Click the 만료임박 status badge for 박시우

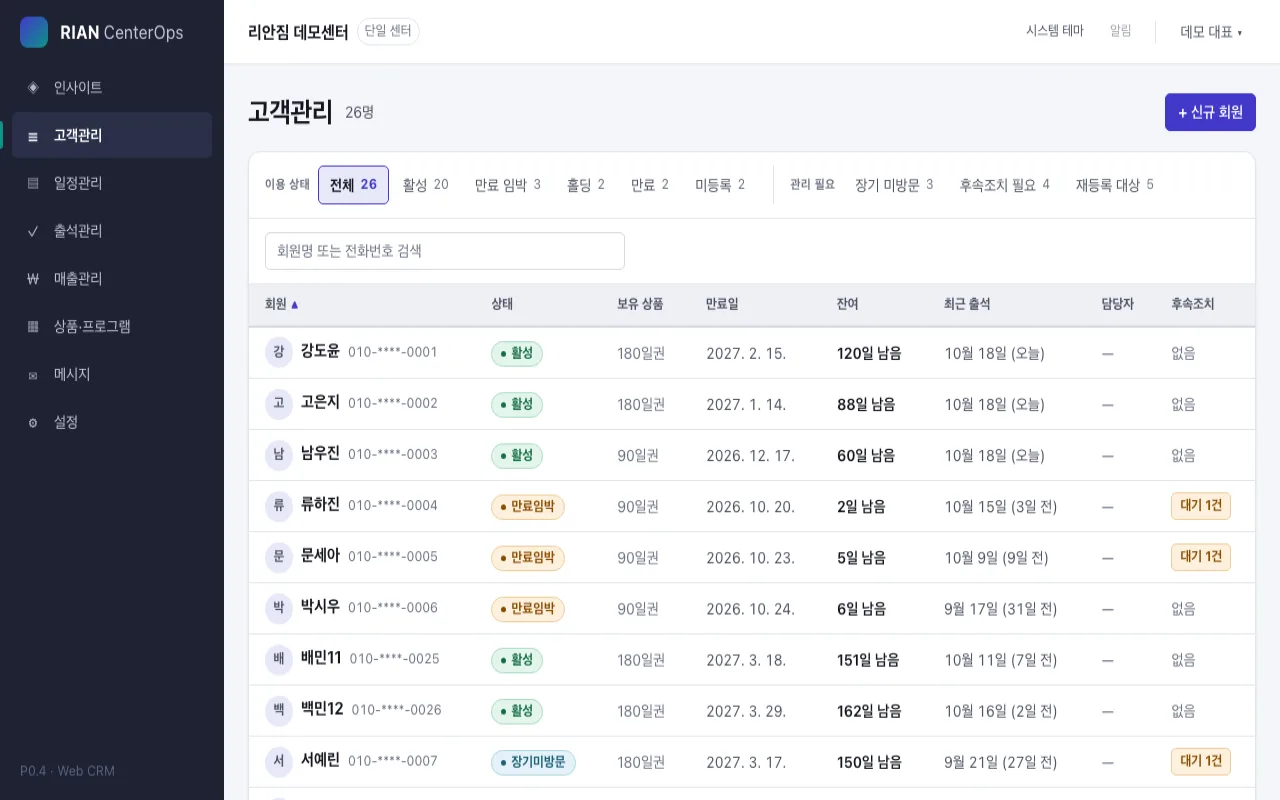[528, 609]
